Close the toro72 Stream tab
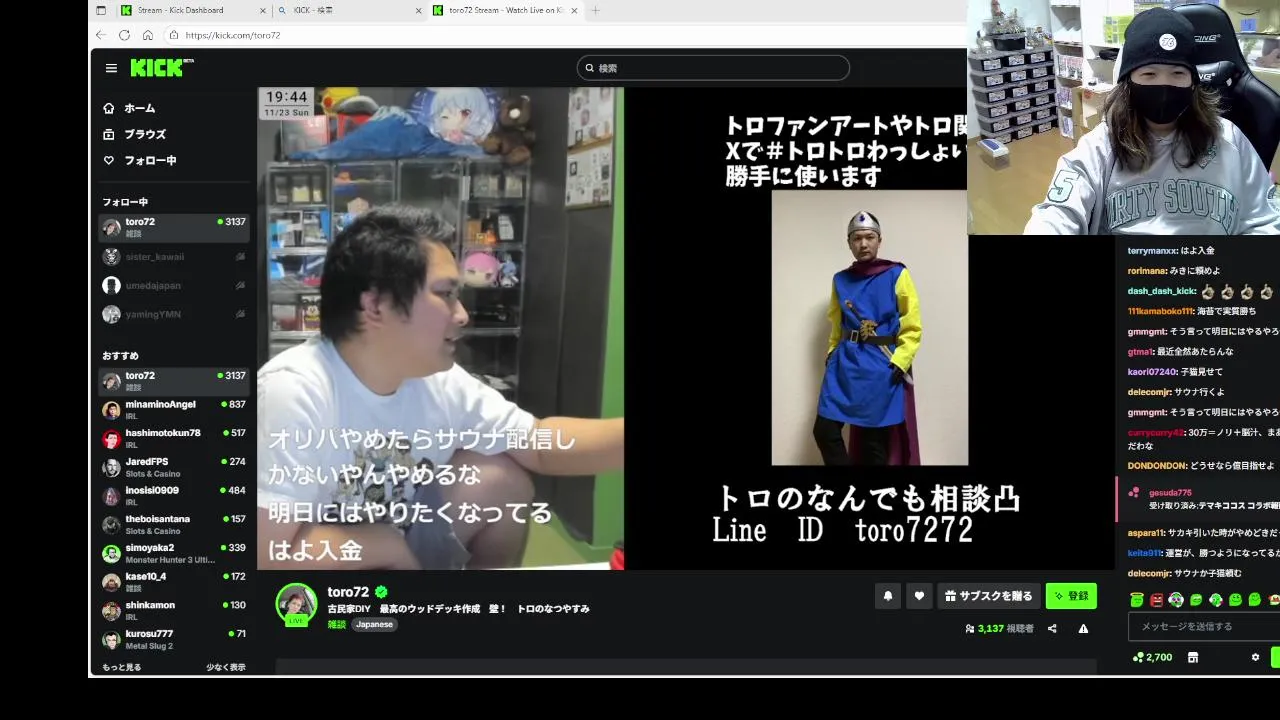Screen dimensions: 1280x720 pos(574,10)
